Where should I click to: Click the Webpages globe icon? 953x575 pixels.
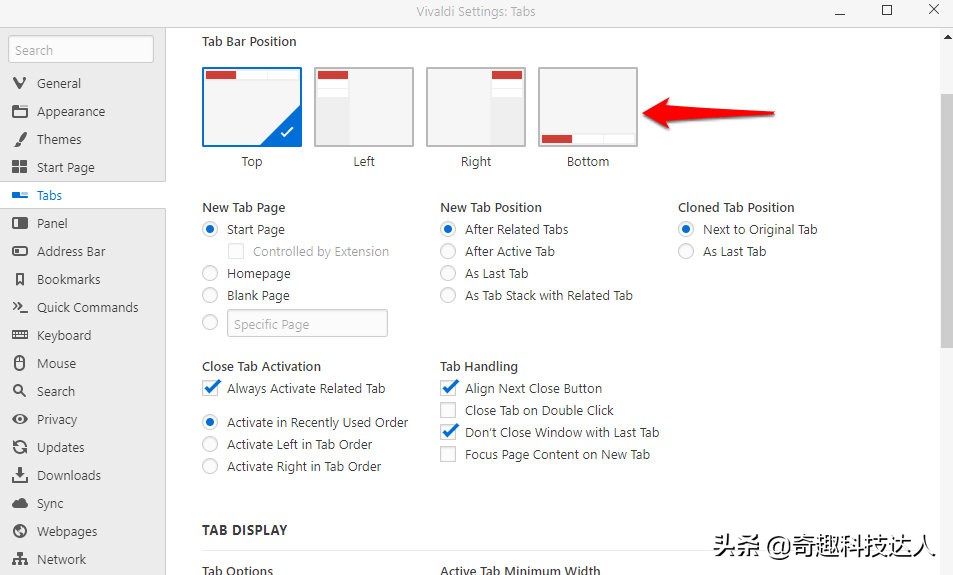(x=19, y=531)
